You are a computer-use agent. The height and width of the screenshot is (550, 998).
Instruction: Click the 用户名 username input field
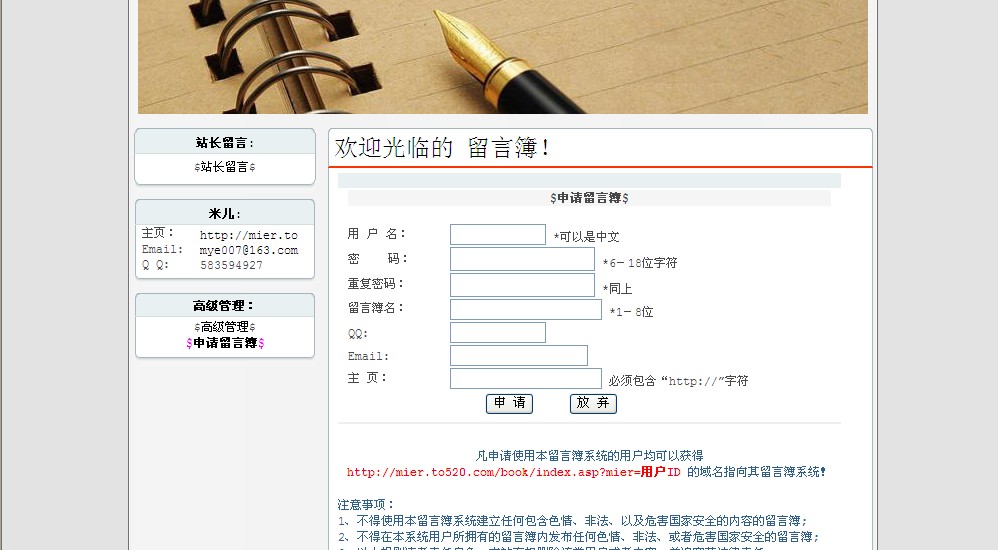click(498, 234)
